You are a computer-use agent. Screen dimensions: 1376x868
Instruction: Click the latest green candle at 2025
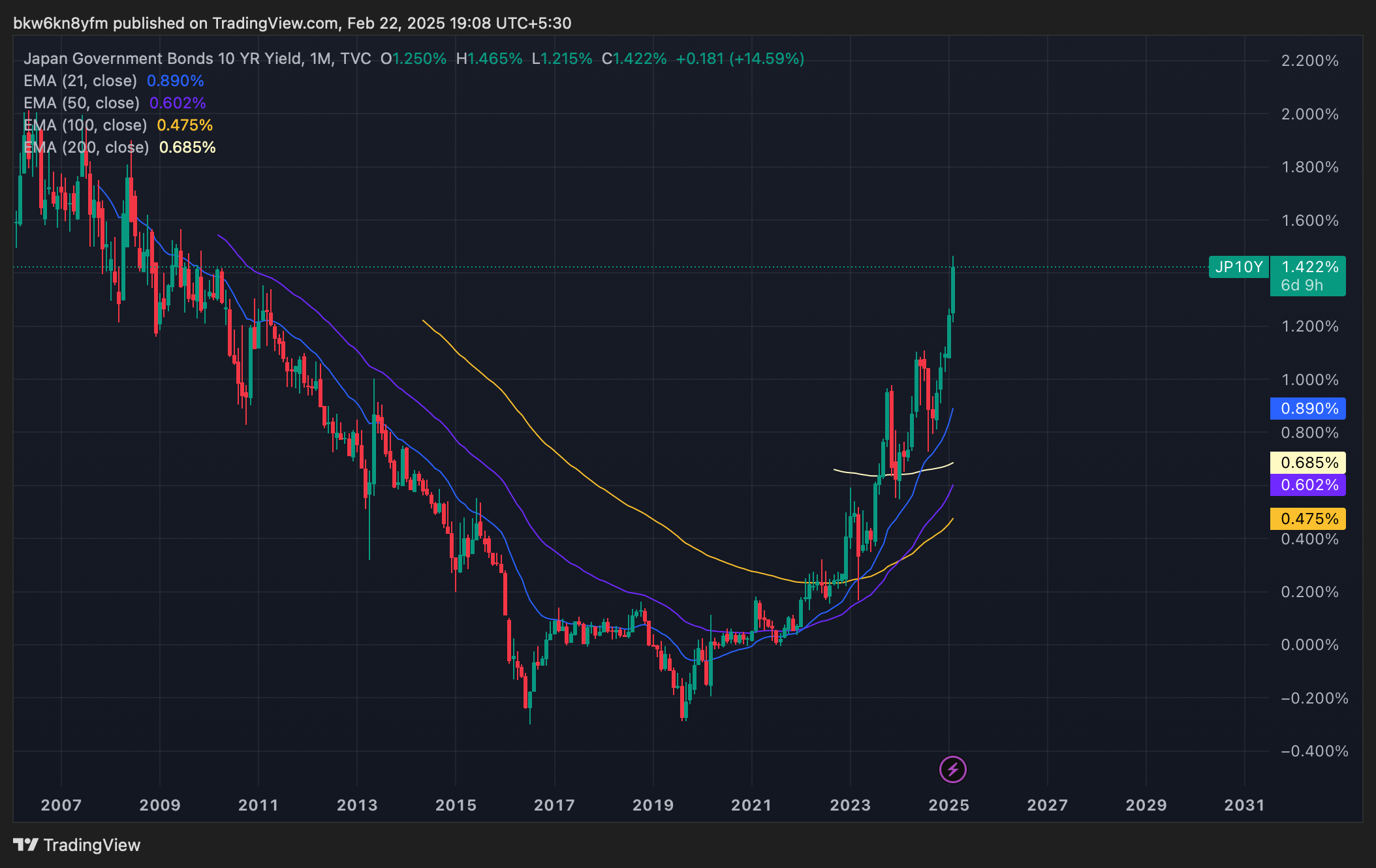[x=953, y=290]
